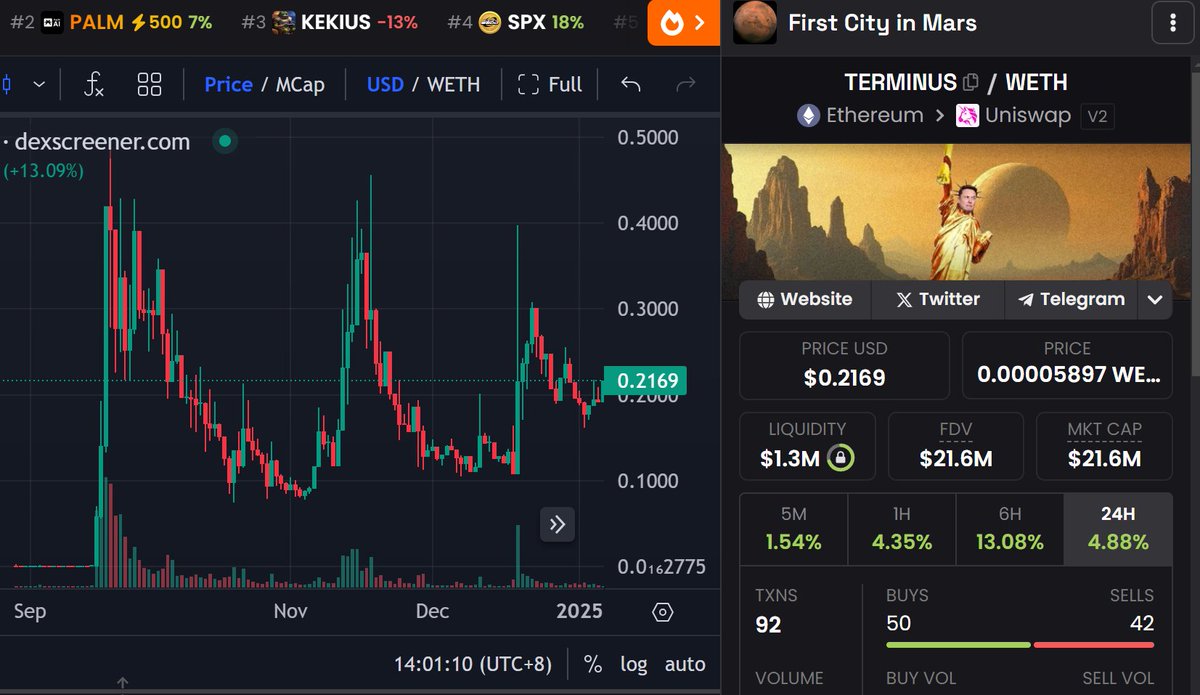Open the chart layout grid icon

pos(149,84)
